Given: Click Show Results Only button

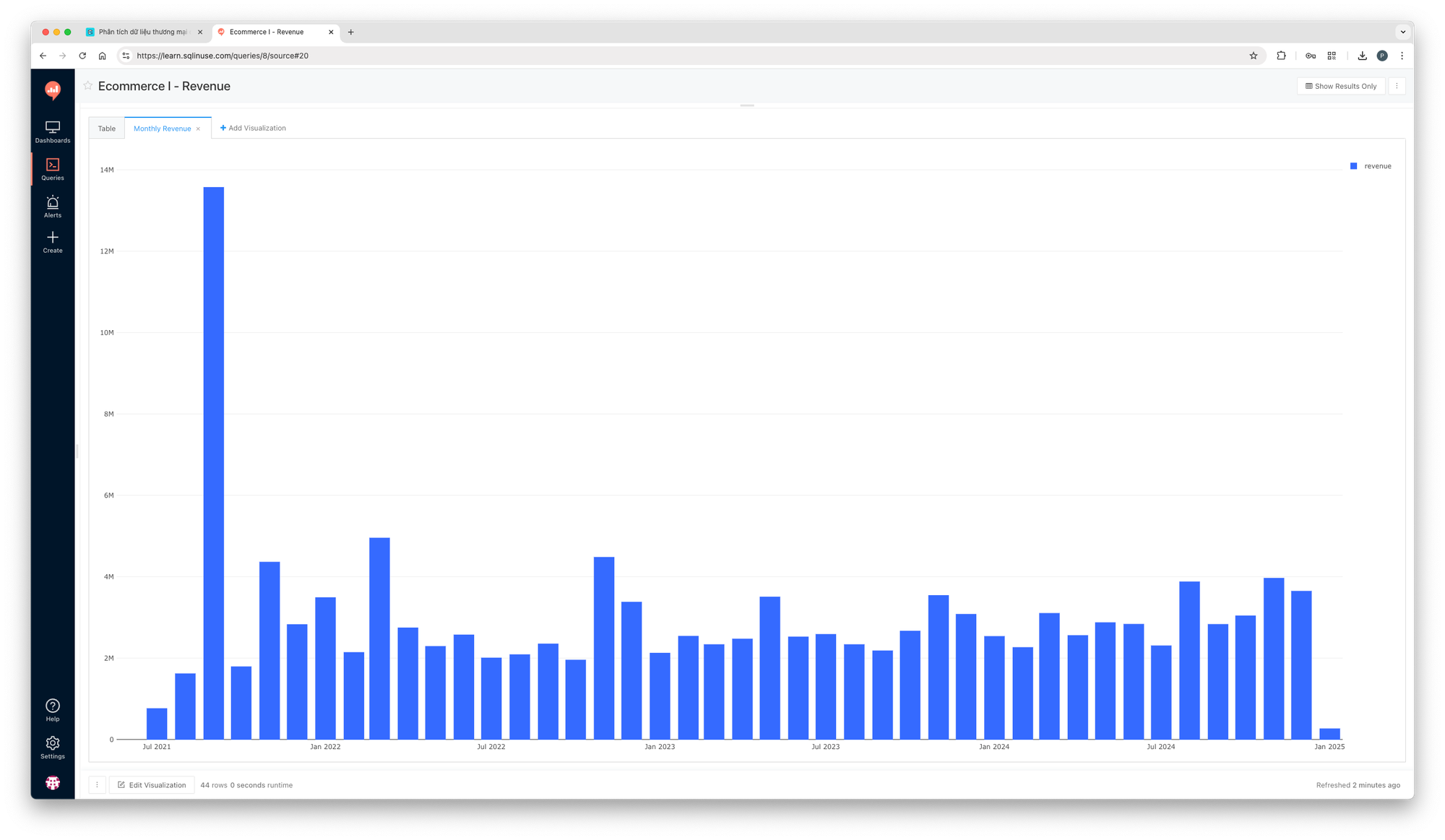Looking at the screenshot, I should (x=1341, y=86).
